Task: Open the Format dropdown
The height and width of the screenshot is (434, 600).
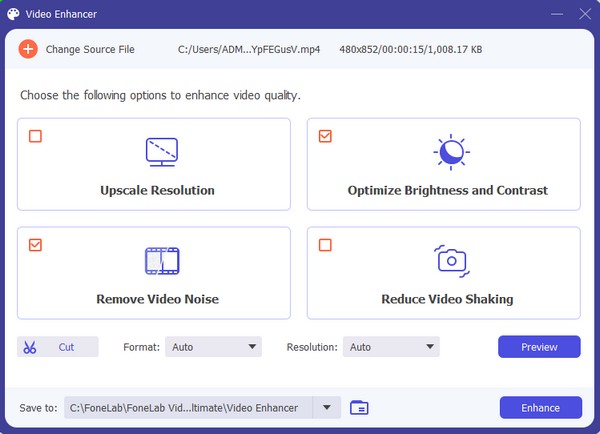Action: (213, 347)
